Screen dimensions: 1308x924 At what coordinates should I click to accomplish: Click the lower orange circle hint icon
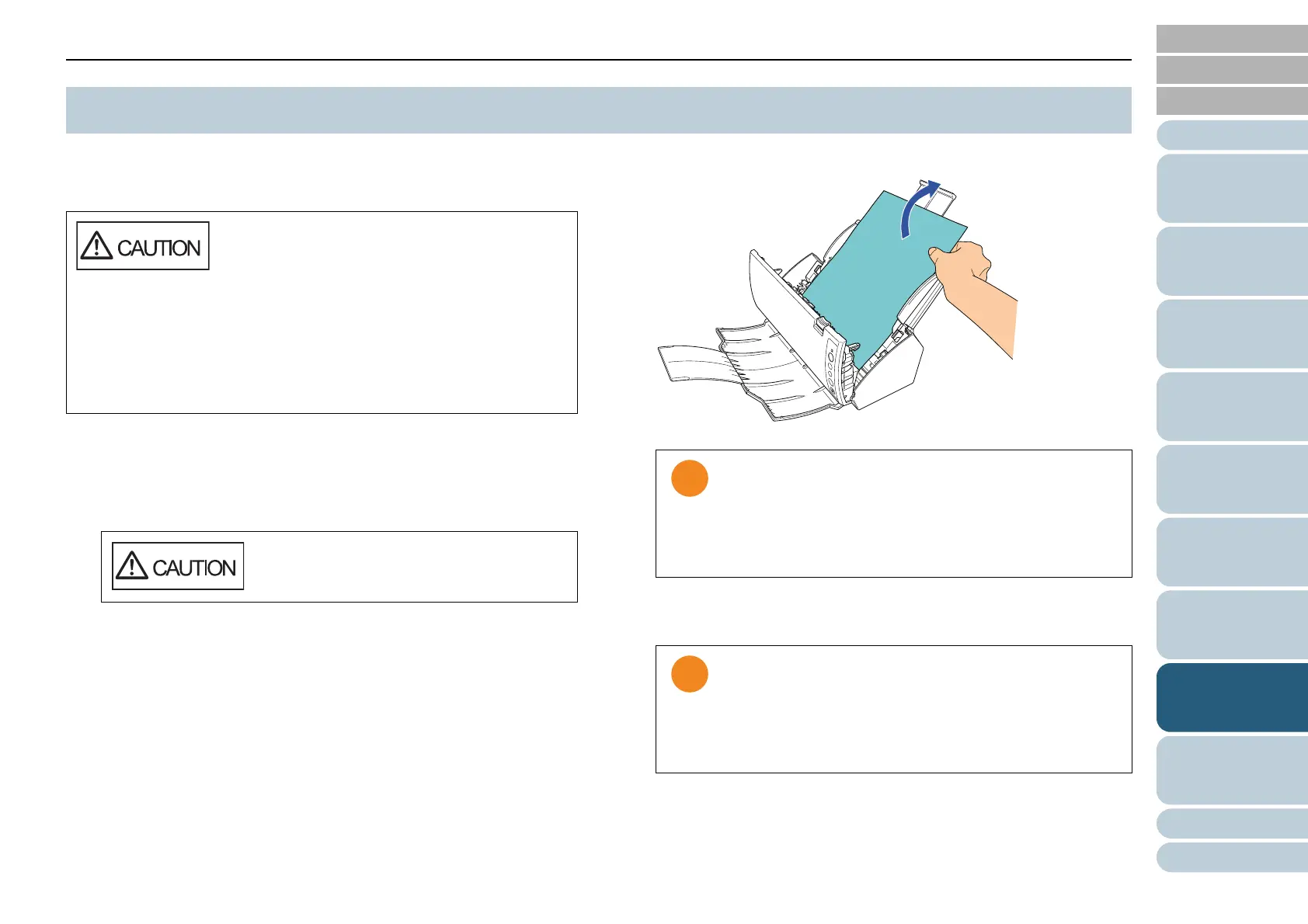tap(689, 674)
